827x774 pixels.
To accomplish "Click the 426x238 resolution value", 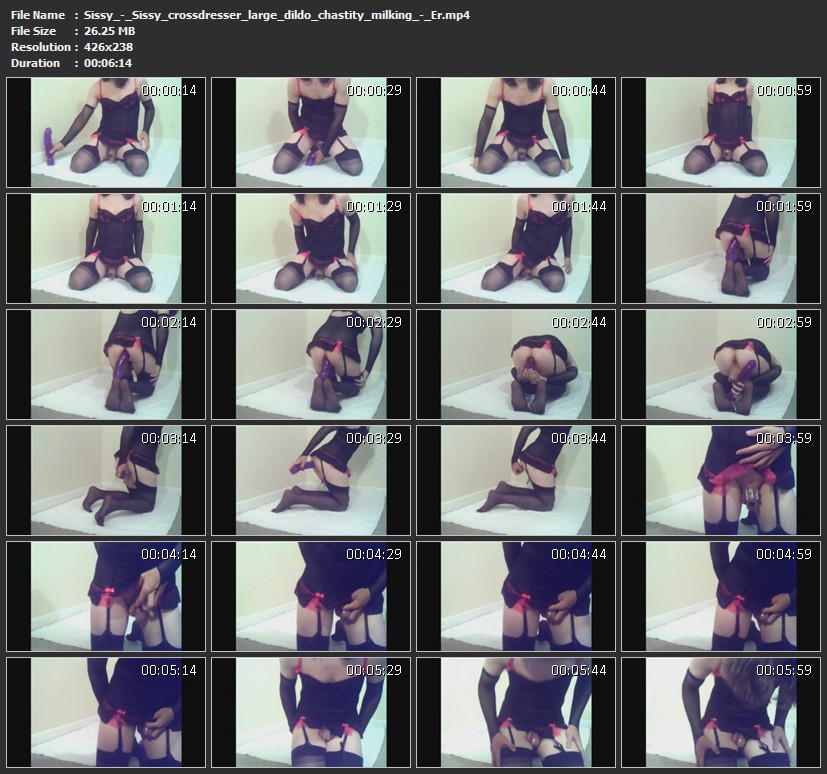I will point(109,47).
